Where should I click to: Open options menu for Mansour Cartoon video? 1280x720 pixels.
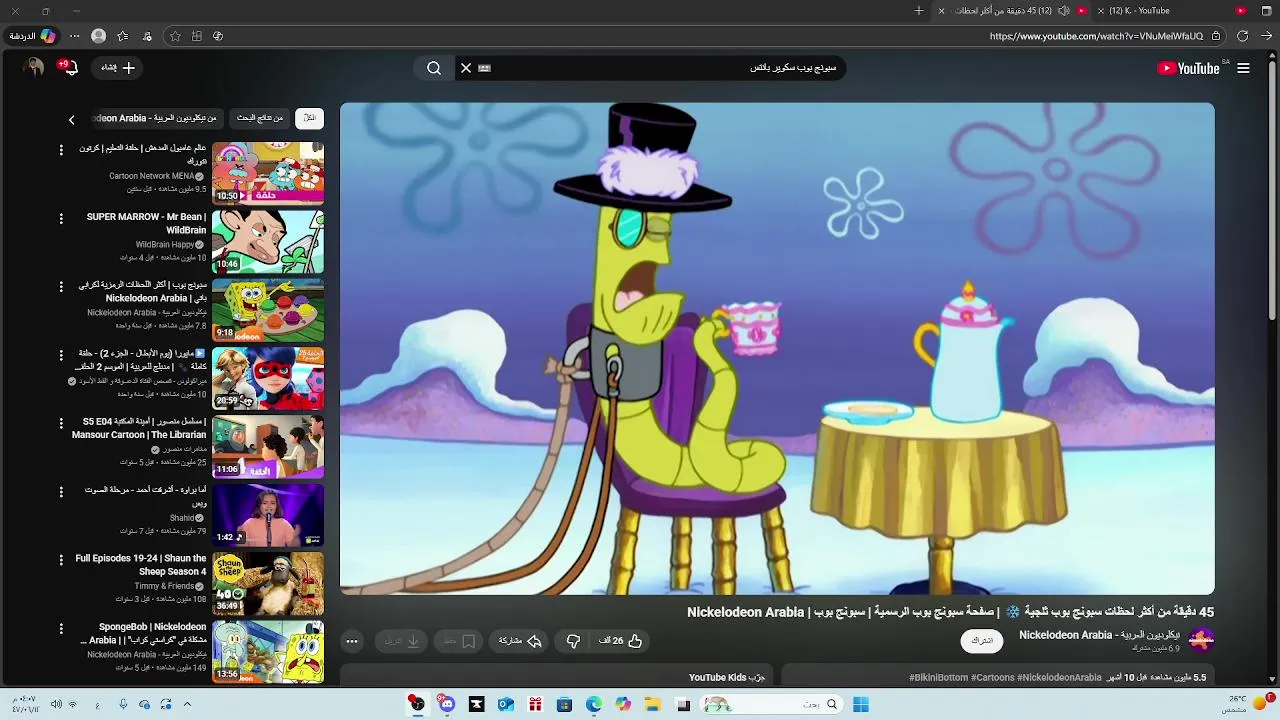61,424
